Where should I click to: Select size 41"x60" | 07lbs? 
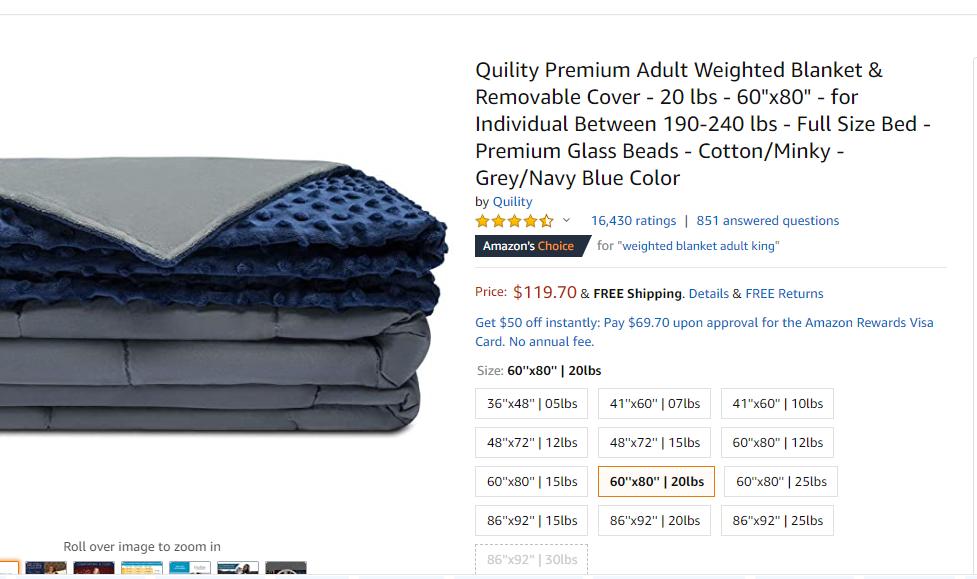pyautogui.click(x=654, y=404)
